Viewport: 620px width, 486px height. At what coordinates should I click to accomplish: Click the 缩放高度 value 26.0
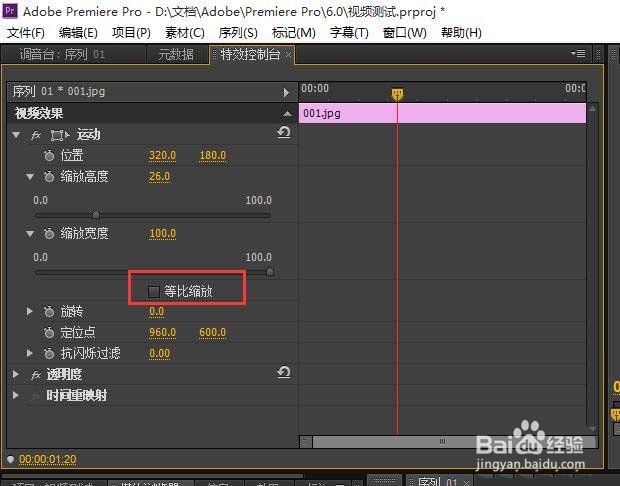coord(159,176)
